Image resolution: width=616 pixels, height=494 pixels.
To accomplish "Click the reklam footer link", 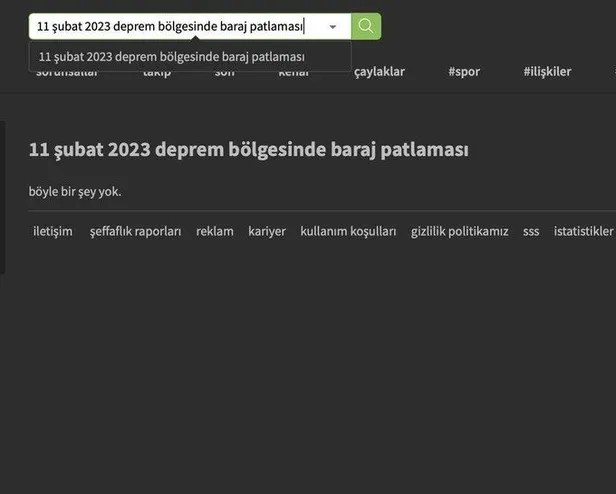I will coord(215,231).
